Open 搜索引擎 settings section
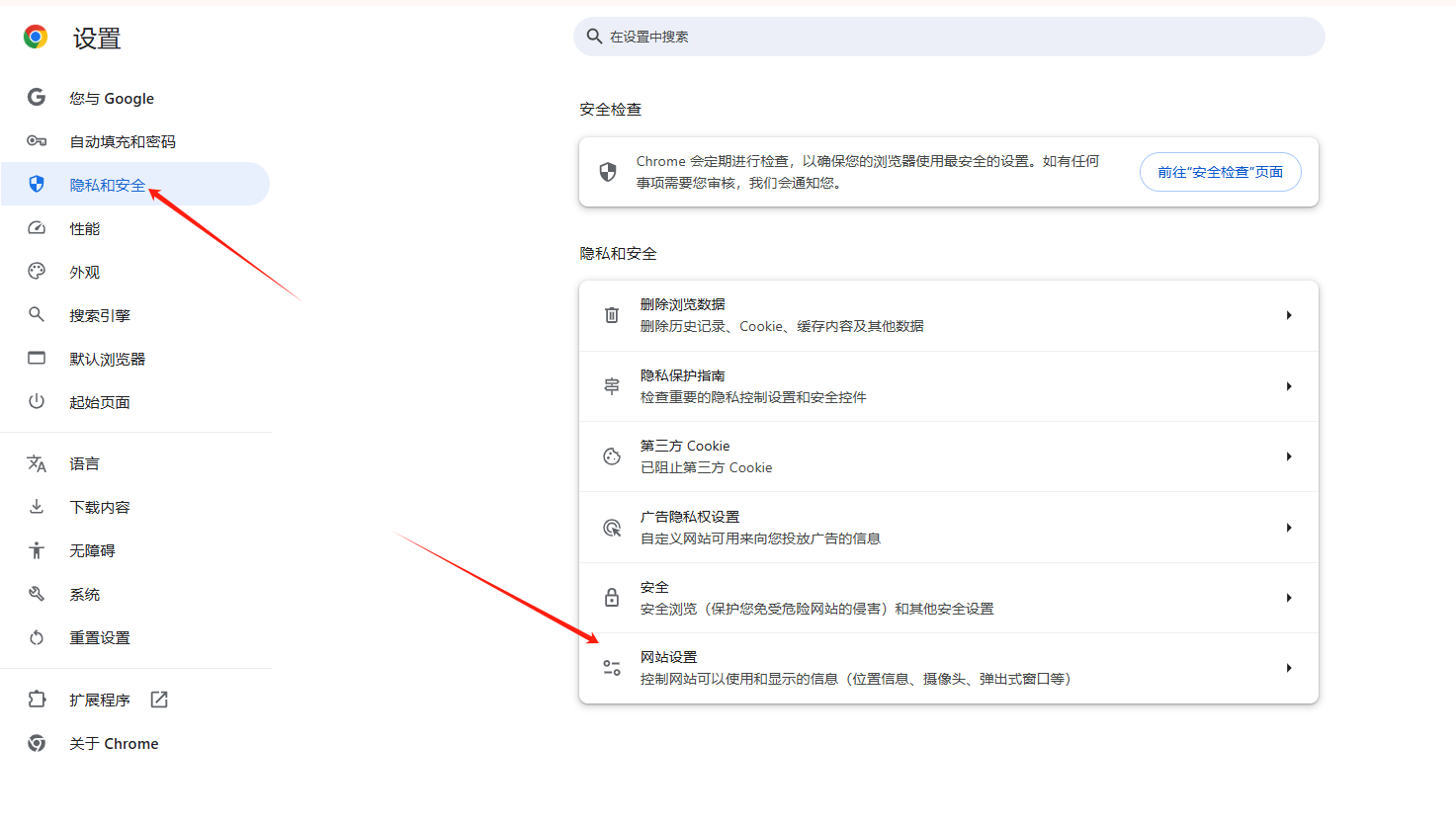 [135, 315]
